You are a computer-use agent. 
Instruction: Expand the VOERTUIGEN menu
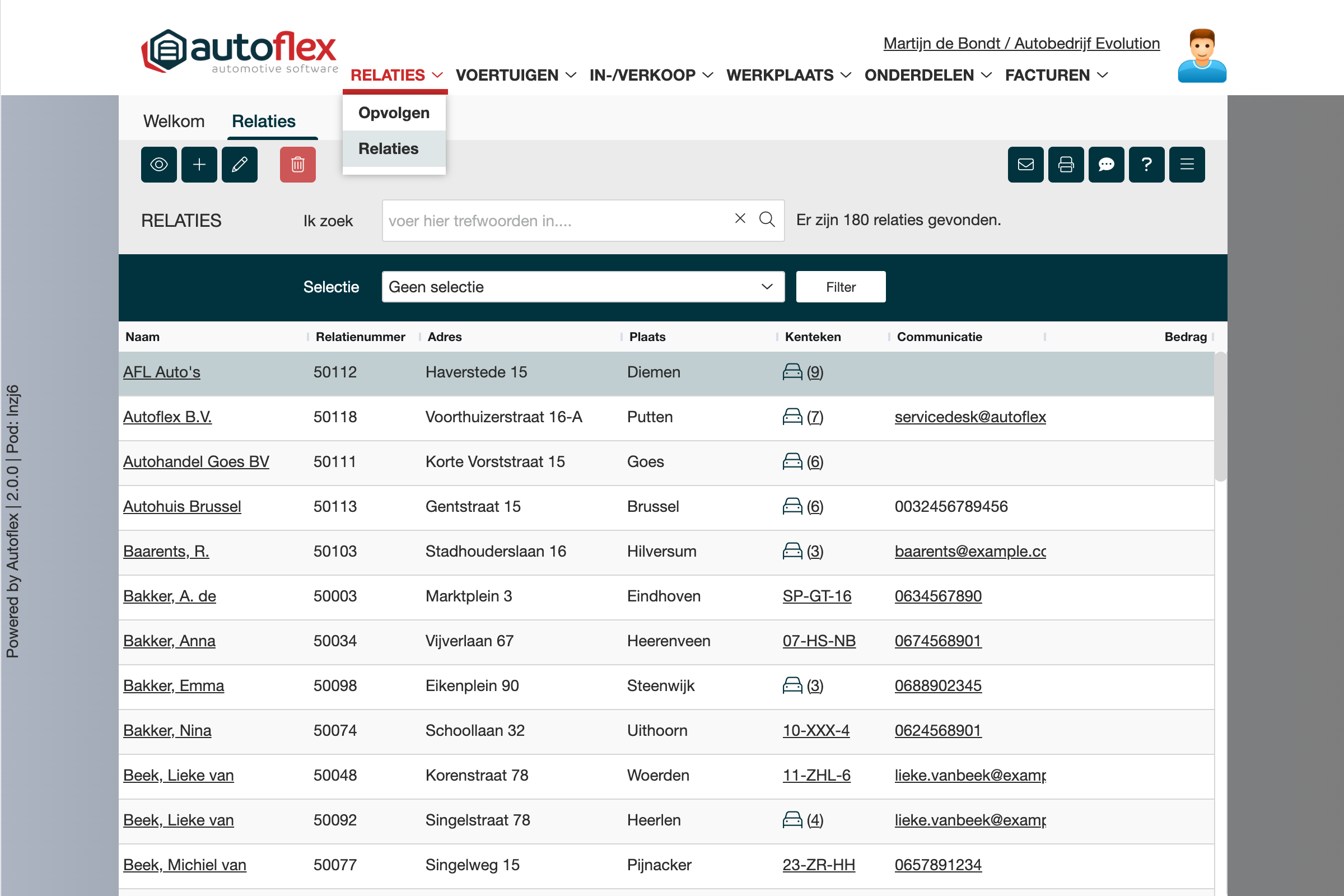click(515, 75)
